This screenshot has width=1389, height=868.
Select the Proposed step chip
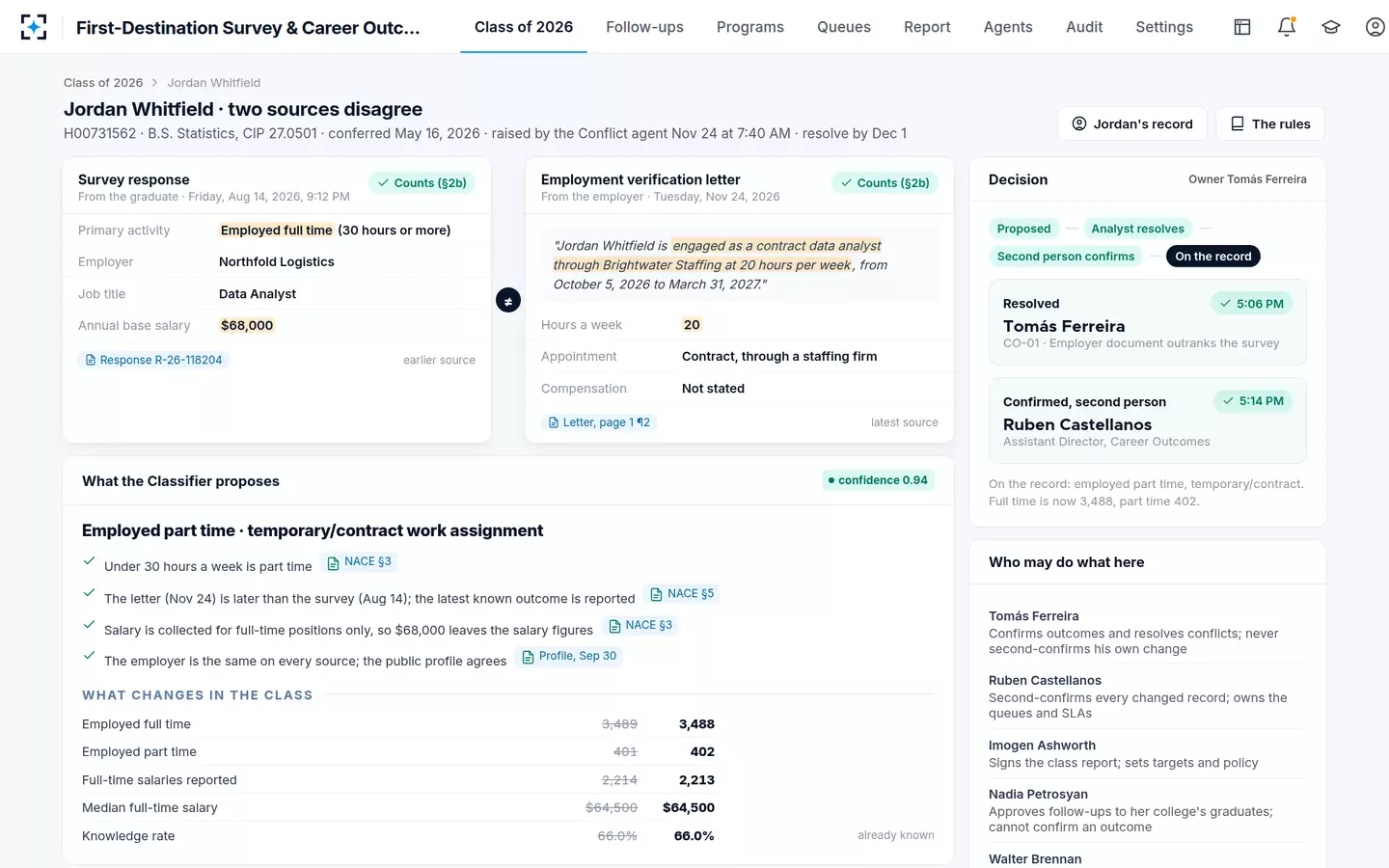click(1023, 229)
